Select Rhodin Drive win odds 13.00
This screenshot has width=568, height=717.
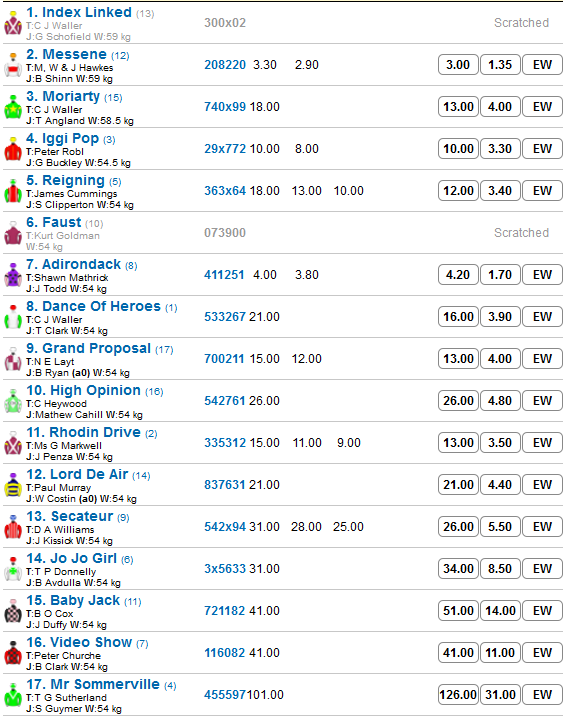point(458,443)
